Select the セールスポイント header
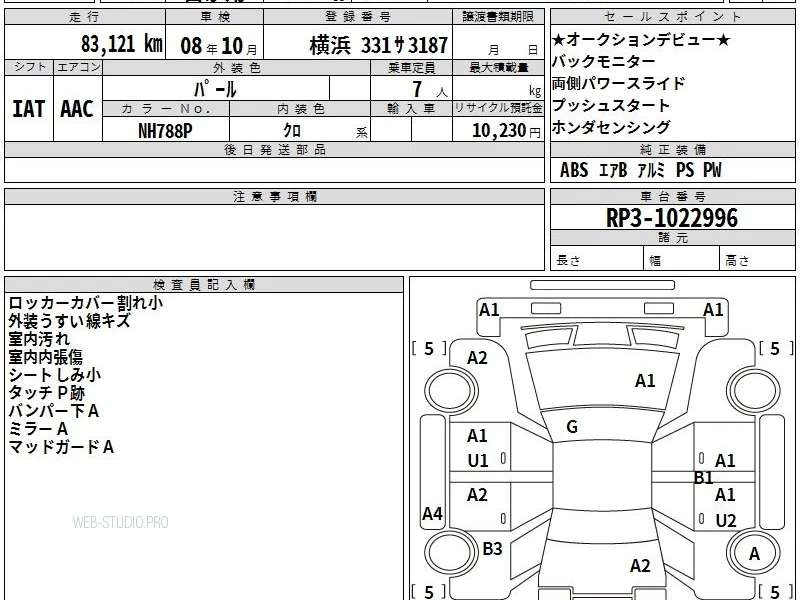Viewport: 800px width, 600px height. 672,17
